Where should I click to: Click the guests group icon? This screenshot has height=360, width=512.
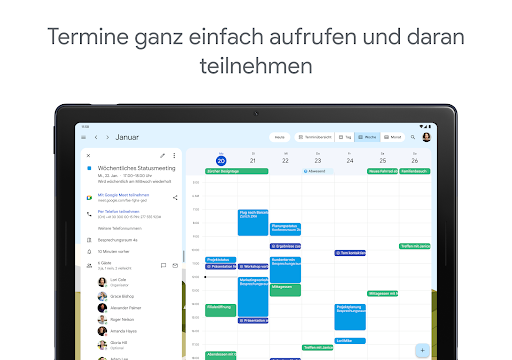pos(89,266)
